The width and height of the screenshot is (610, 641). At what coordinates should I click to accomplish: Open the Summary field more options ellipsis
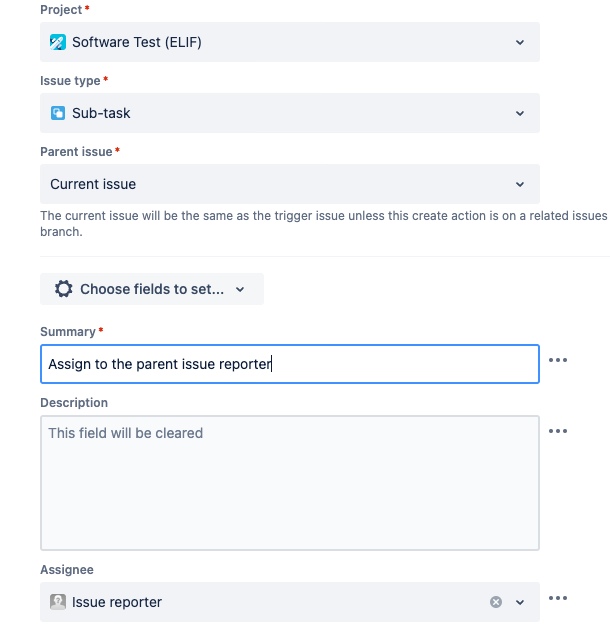[x=558, y=360]
